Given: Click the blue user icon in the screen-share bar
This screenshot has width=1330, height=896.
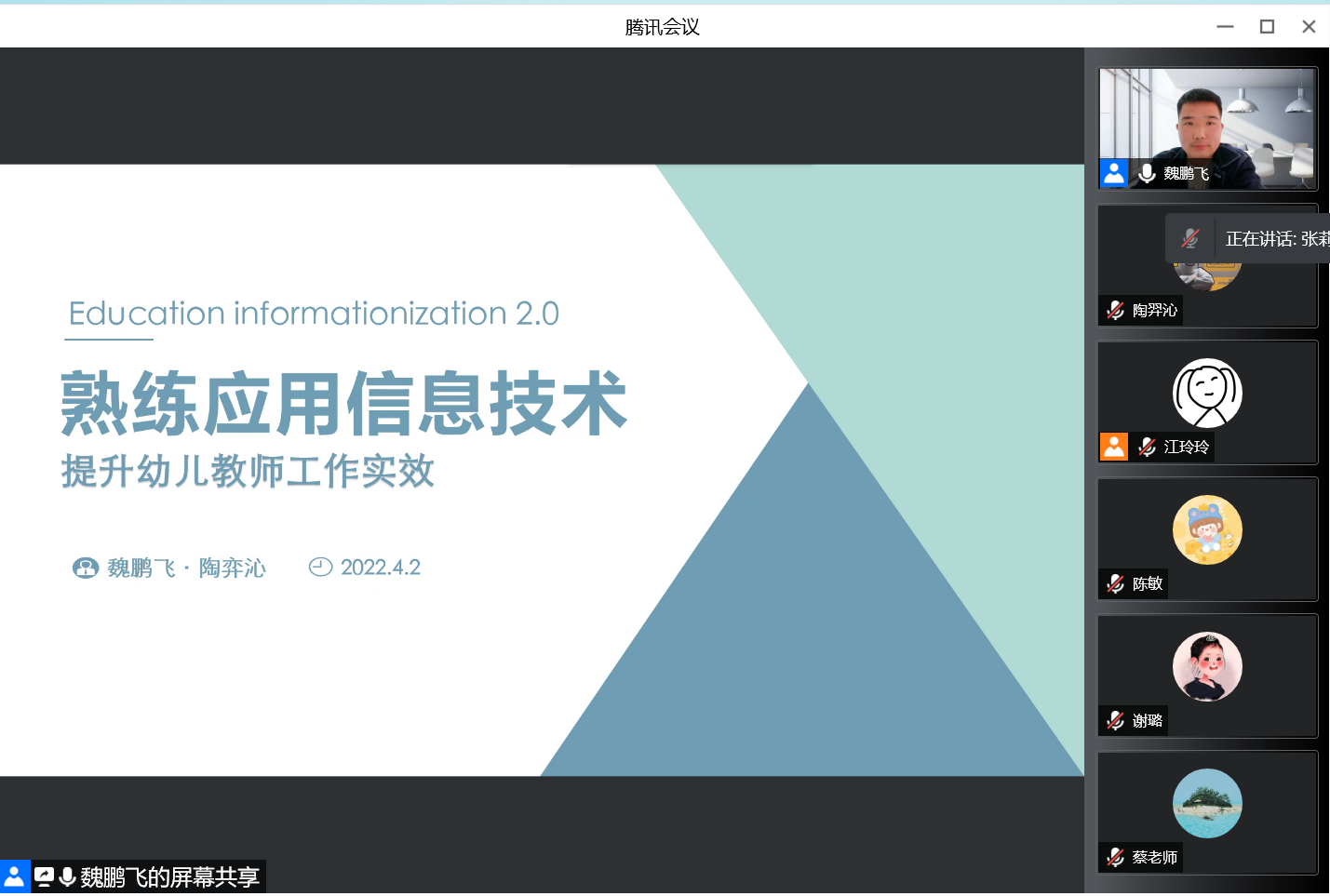Looking at the screenshot, I should (15, 876).
